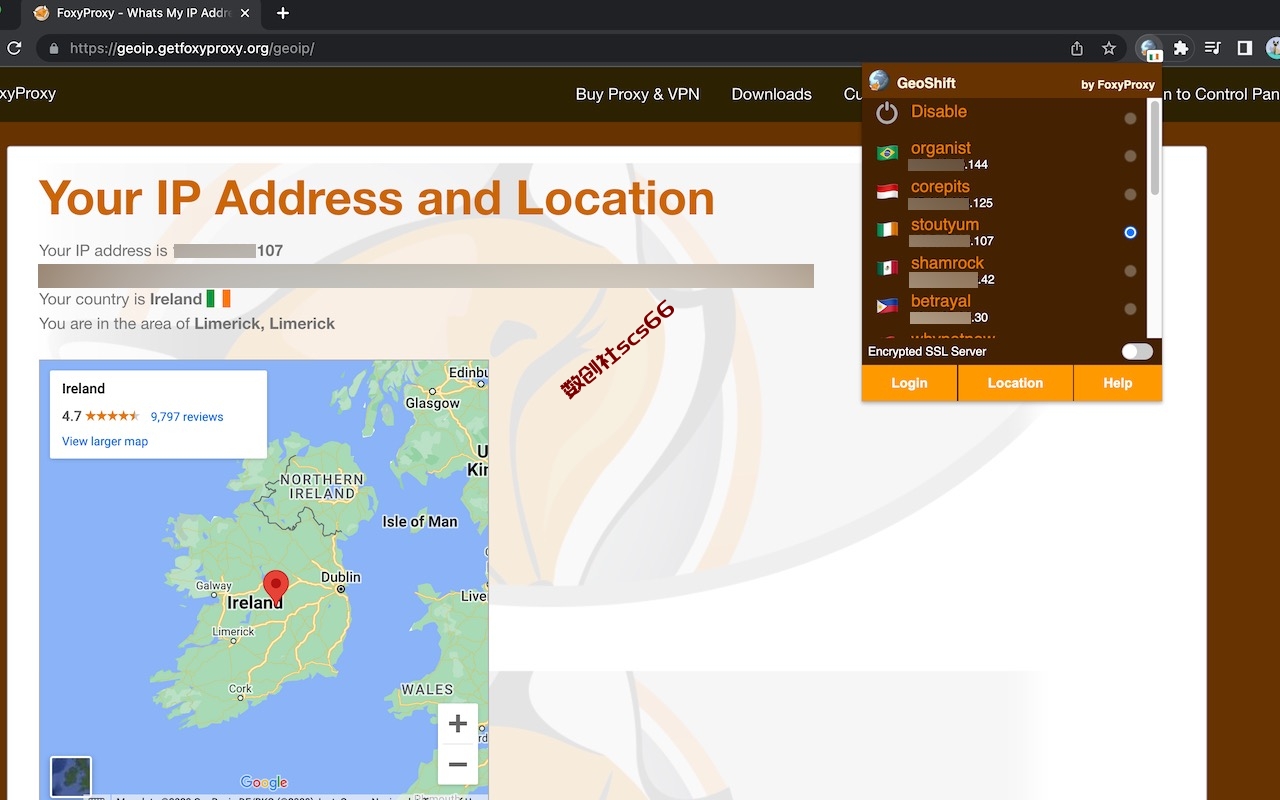Close the FoxyProxy tab

coord(246,13)
